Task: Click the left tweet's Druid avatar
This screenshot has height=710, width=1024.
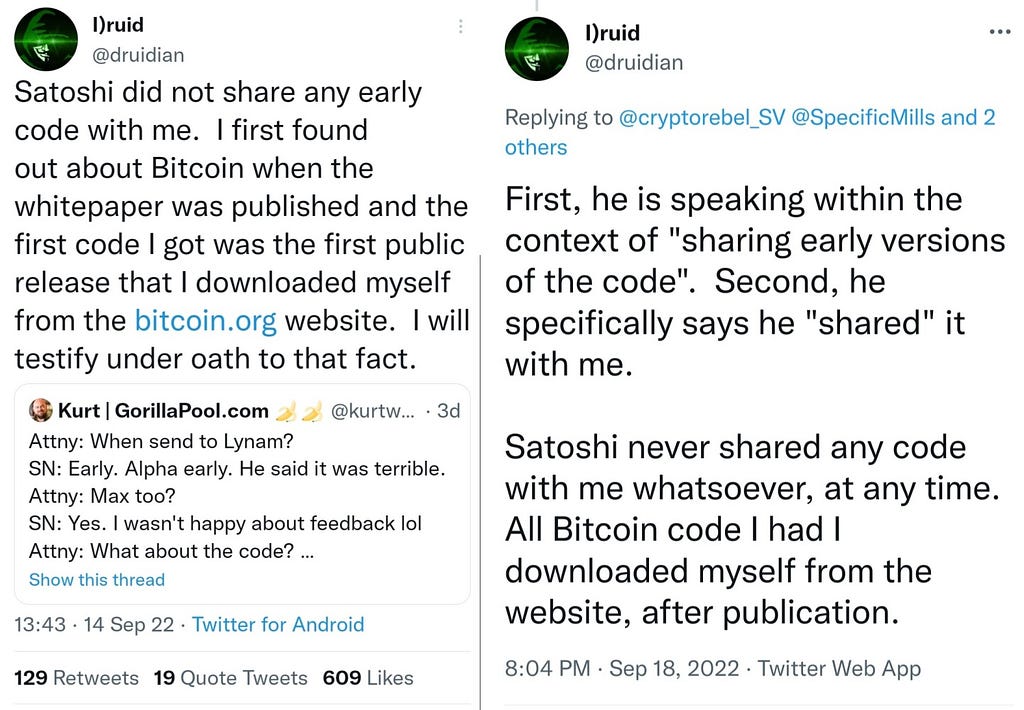Action: [x=46, y=39]
